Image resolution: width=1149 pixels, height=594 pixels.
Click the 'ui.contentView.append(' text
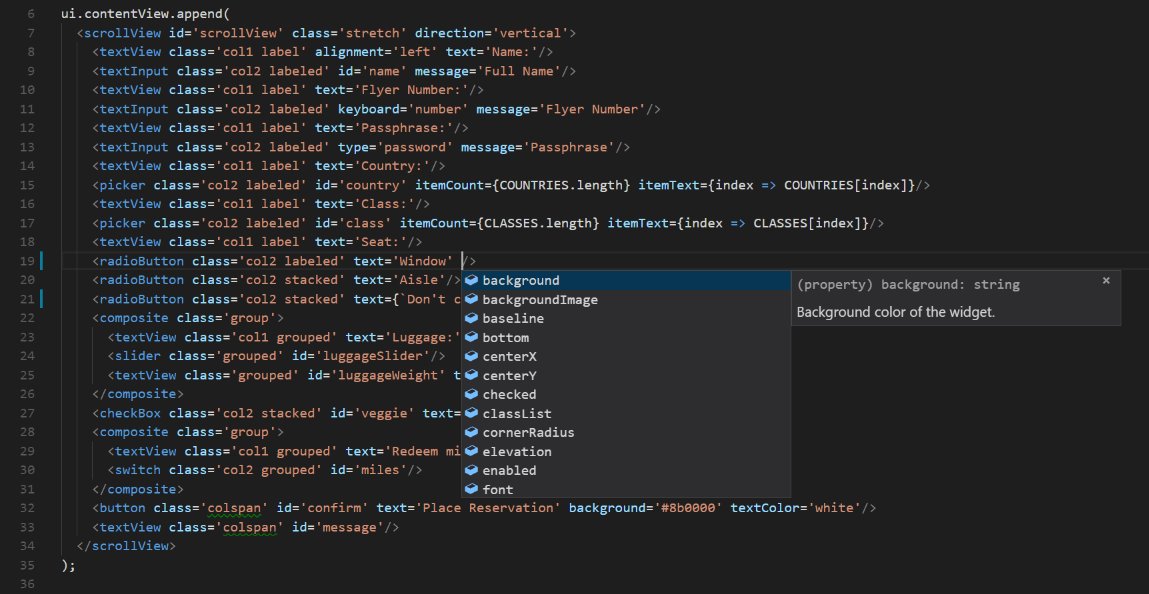[x=146, y=14]
